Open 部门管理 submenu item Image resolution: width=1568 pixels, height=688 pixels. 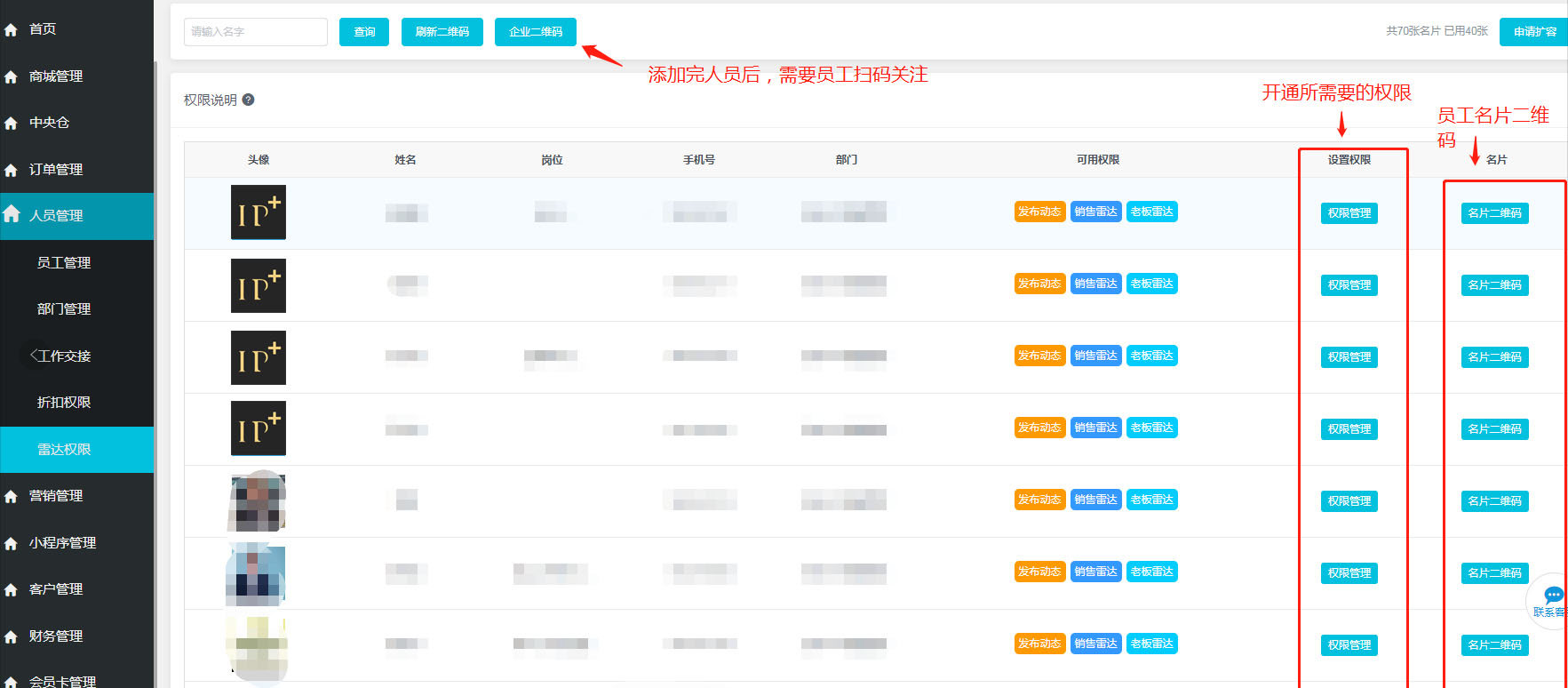tap(64, 309)
